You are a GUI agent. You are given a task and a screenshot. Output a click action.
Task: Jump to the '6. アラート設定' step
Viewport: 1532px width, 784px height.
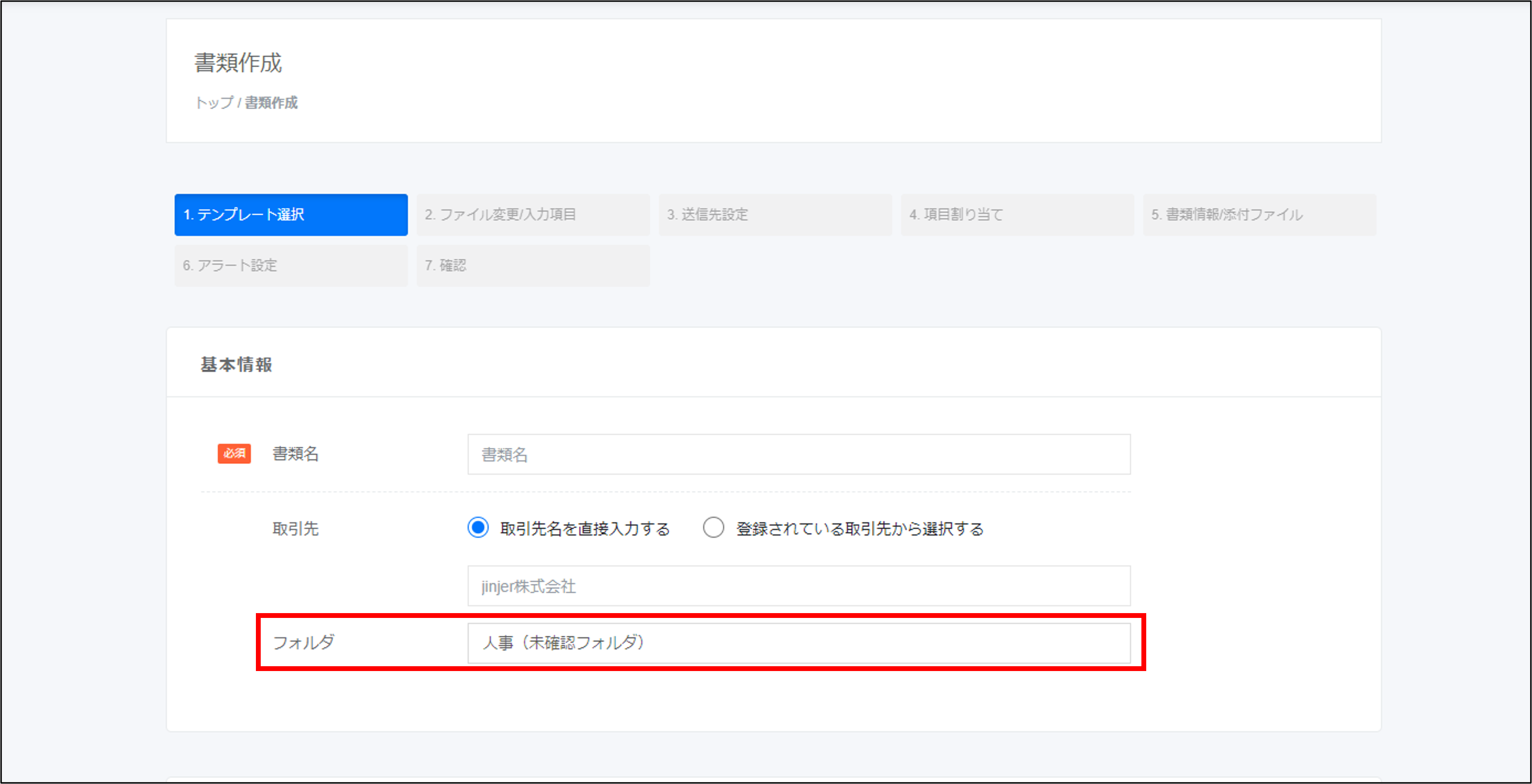tap(291, 266)
